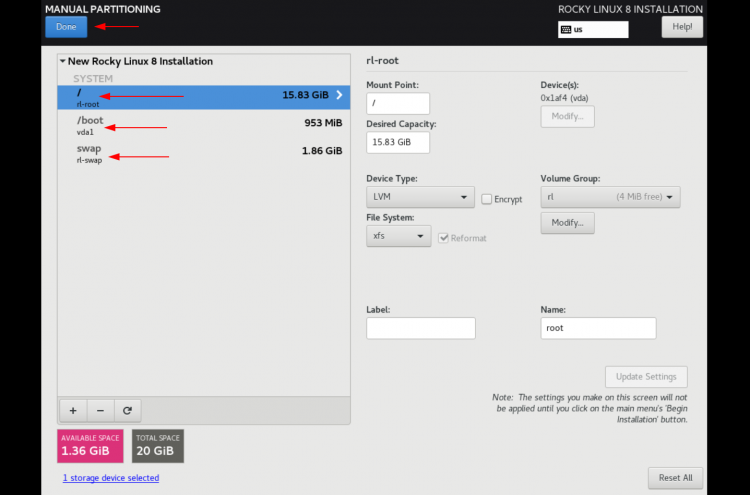750x495 pixels.
Task: Add a new mount point with plus icon
Action: coord(73,410)
